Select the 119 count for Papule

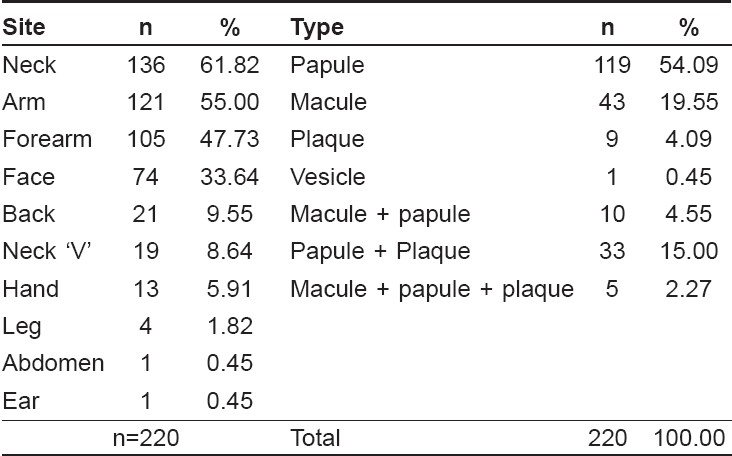point(612,65)
